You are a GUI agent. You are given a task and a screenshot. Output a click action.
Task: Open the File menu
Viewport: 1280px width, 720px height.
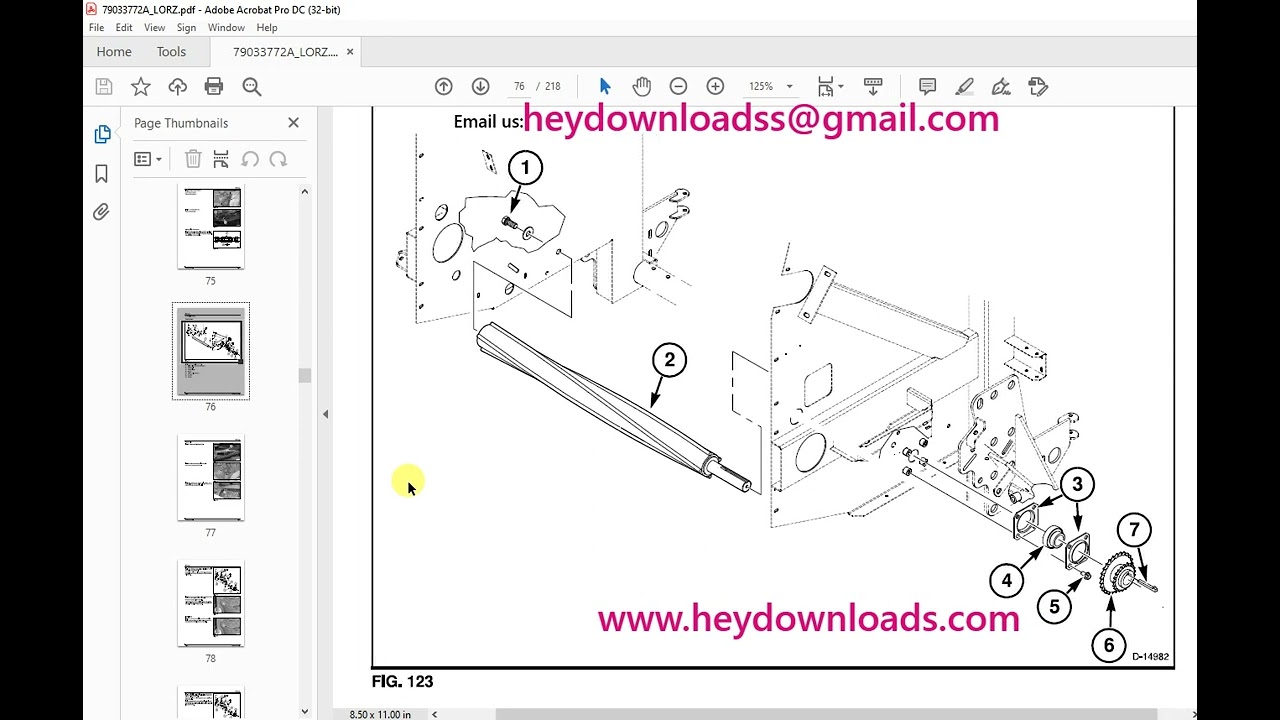pos(96,28)
